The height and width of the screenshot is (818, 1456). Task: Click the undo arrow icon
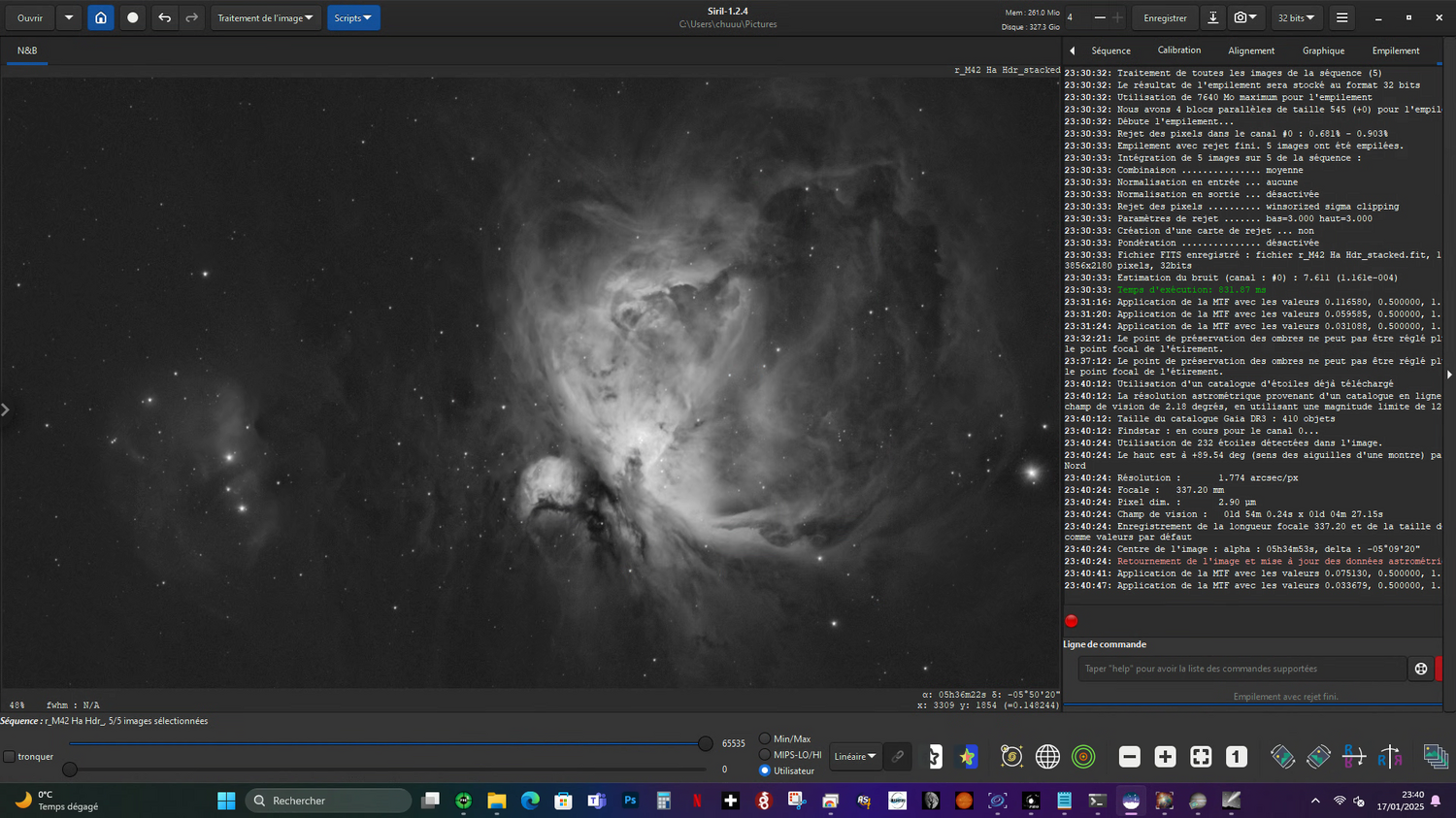[164, 17]
